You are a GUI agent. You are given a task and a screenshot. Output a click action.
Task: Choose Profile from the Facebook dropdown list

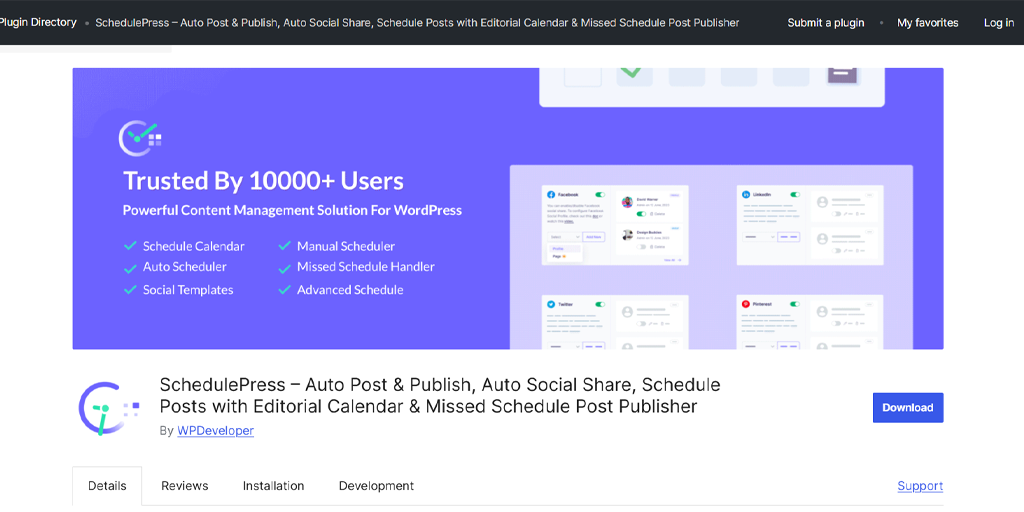pos(565,249)
